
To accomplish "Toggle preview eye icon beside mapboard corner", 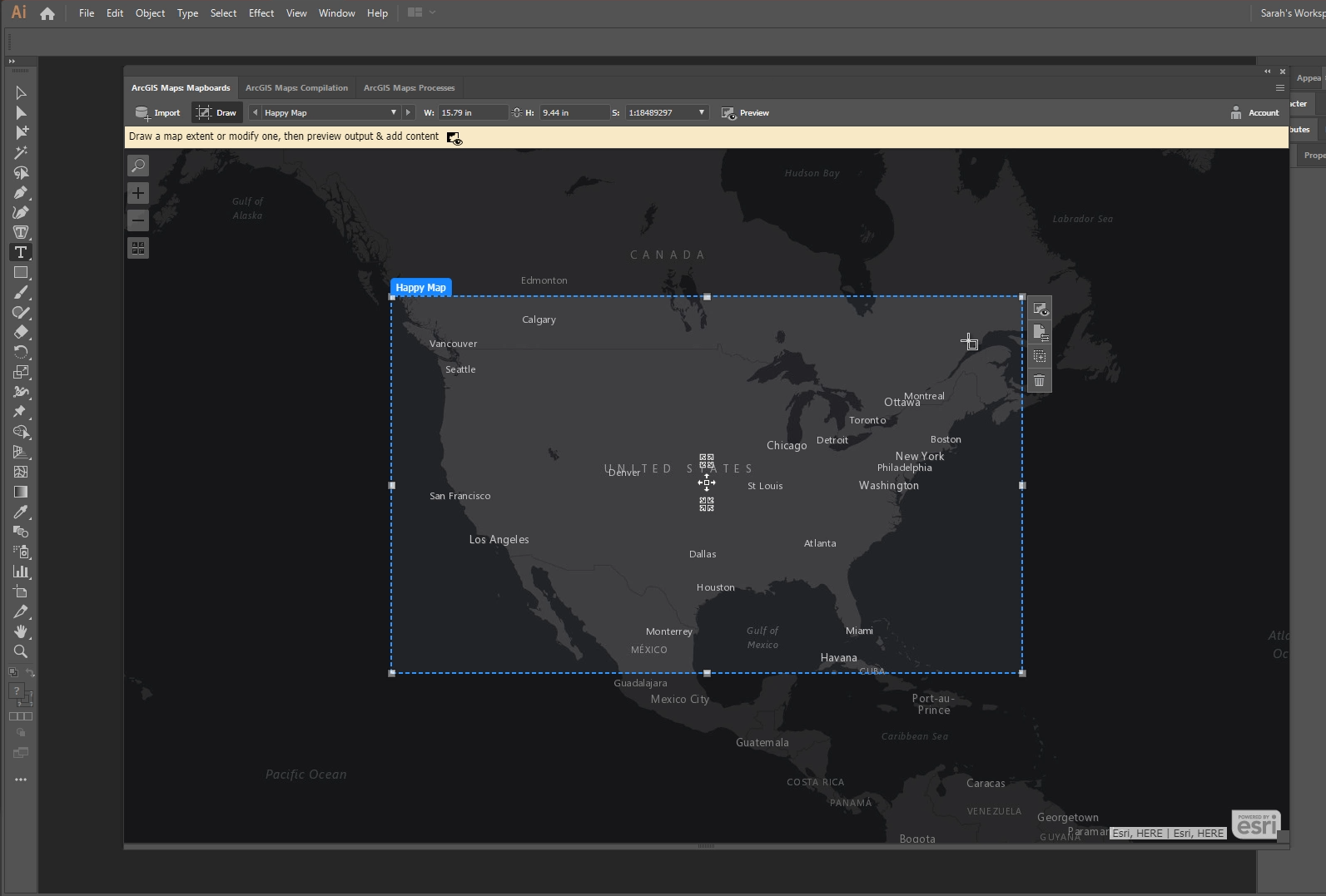I will pos(1039,309).
